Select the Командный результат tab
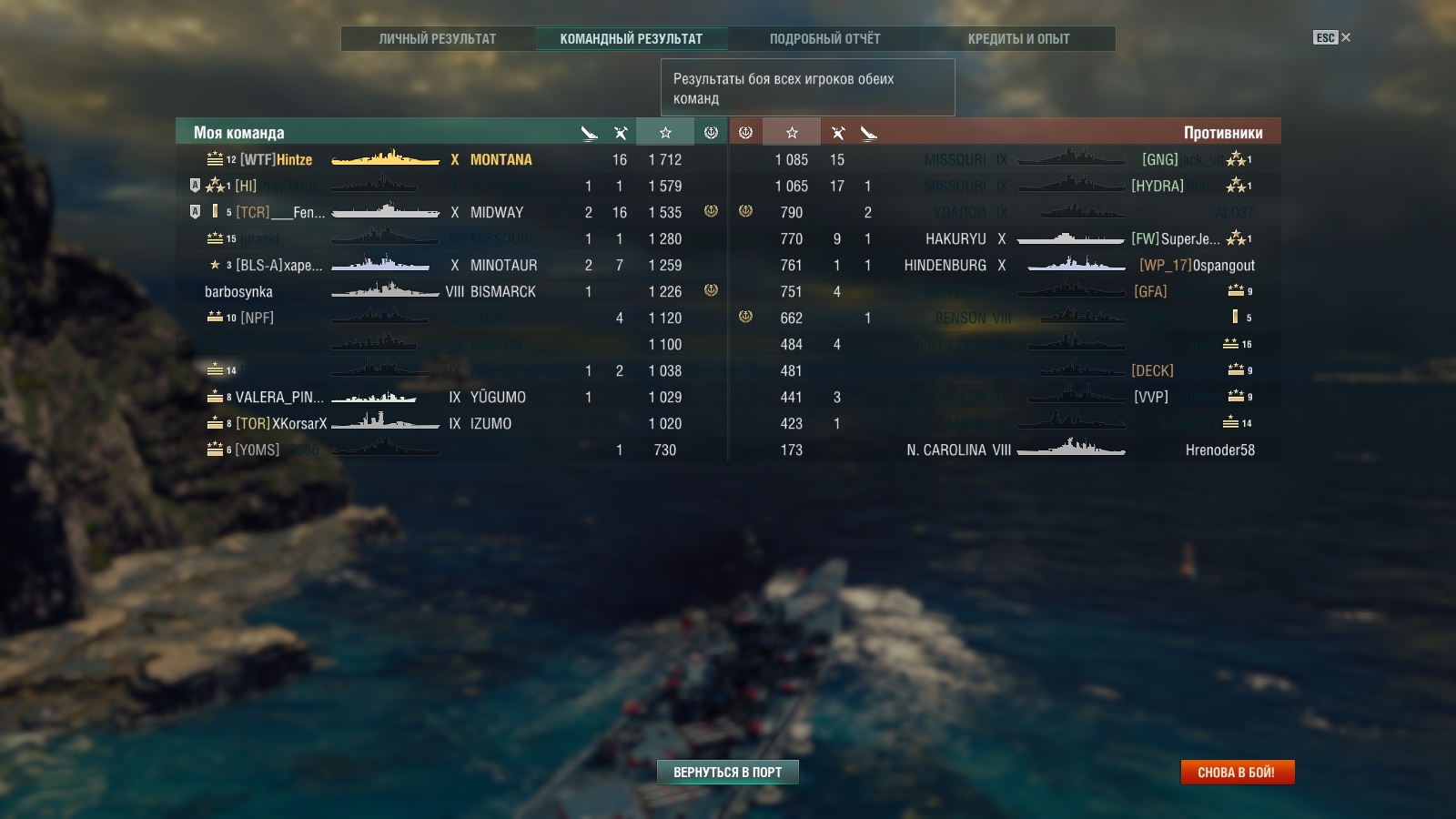 [x=632, y=39]
